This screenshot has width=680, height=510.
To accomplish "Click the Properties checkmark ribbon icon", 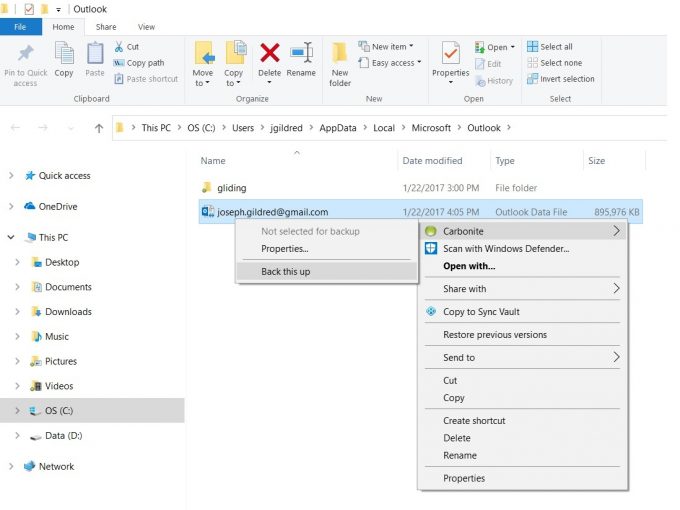I will [x=451, y=53].
